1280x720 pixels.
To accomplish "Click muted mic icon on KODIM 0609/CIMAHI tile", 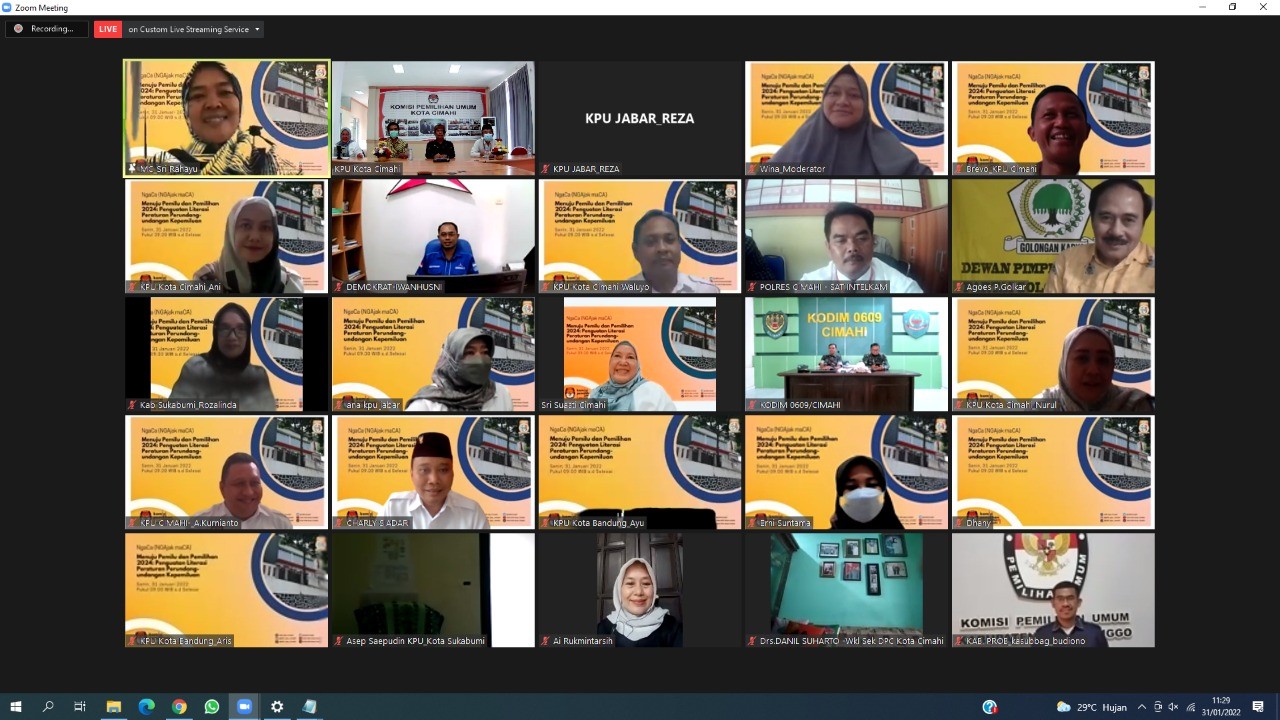I will click(752, 405).
